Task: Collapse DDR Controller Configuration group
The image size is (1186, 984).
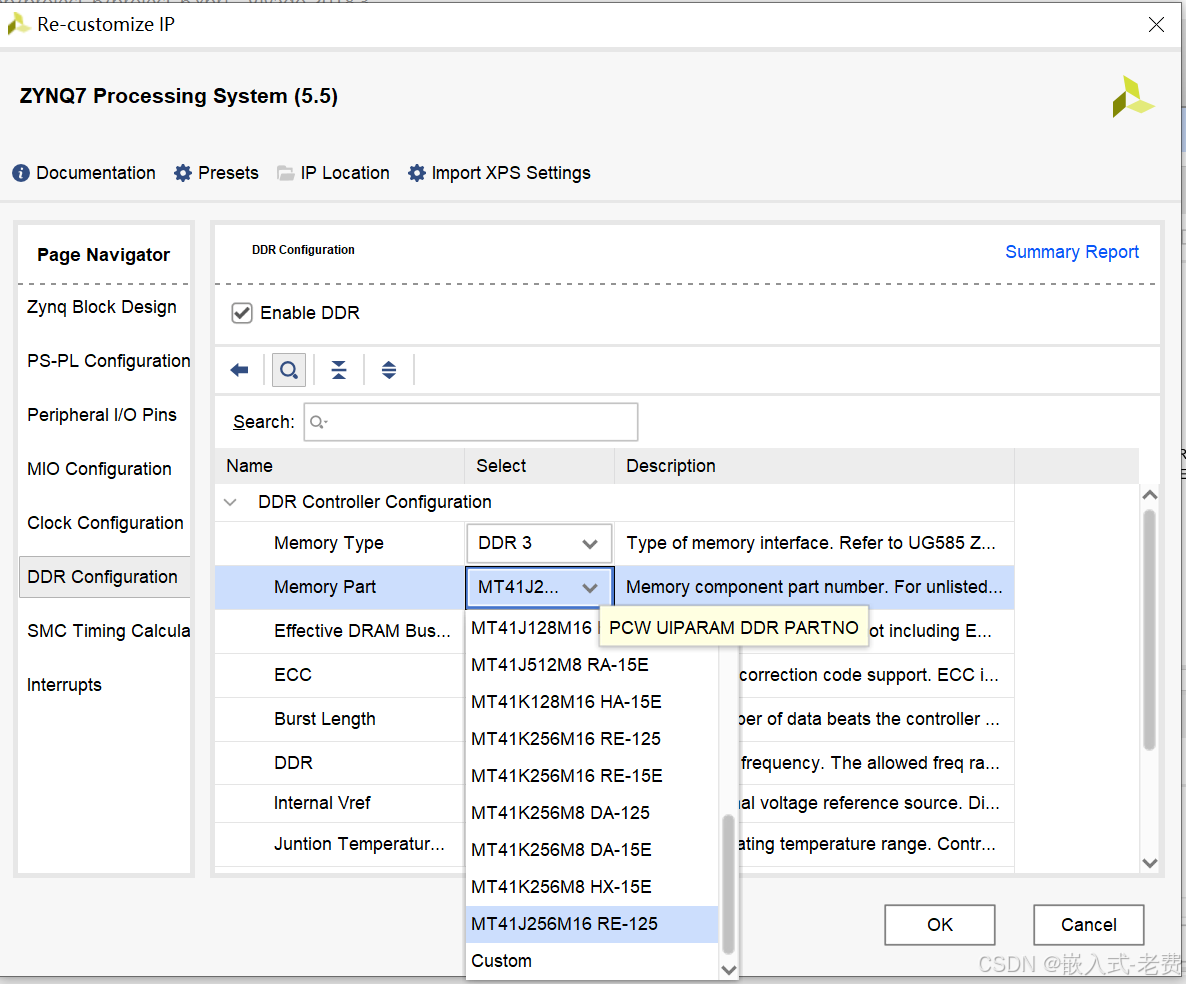Action: tap(231, 502)
